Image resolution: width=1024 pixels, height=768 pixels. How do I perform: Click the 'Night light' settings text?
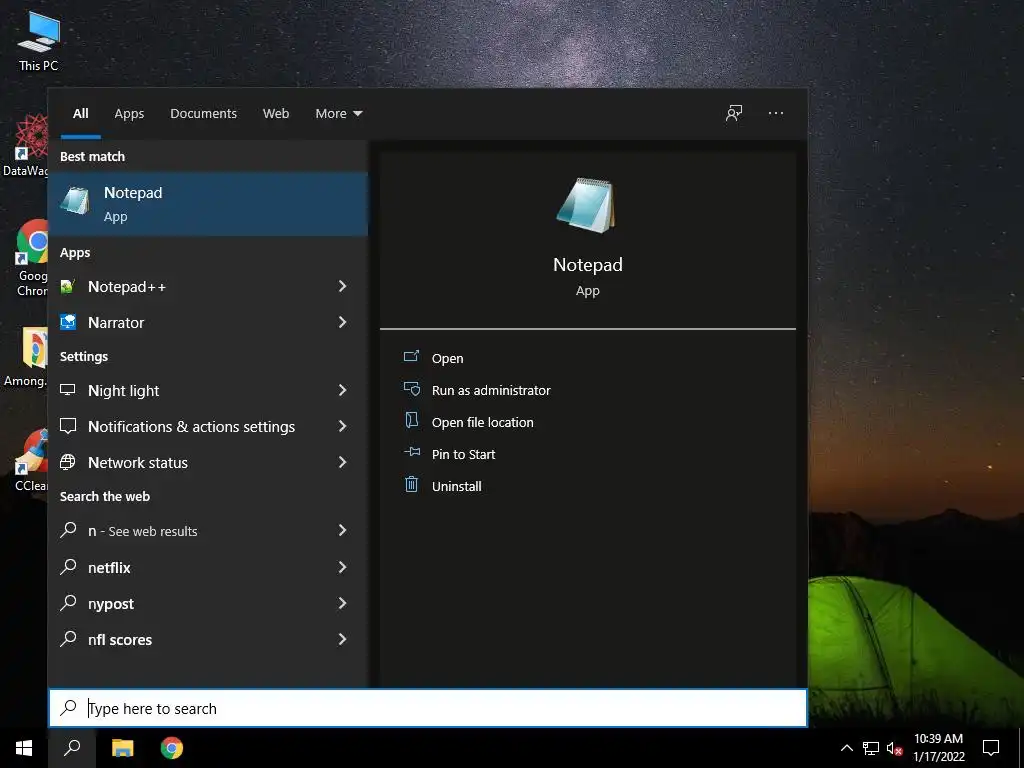[x=123, y=391]
